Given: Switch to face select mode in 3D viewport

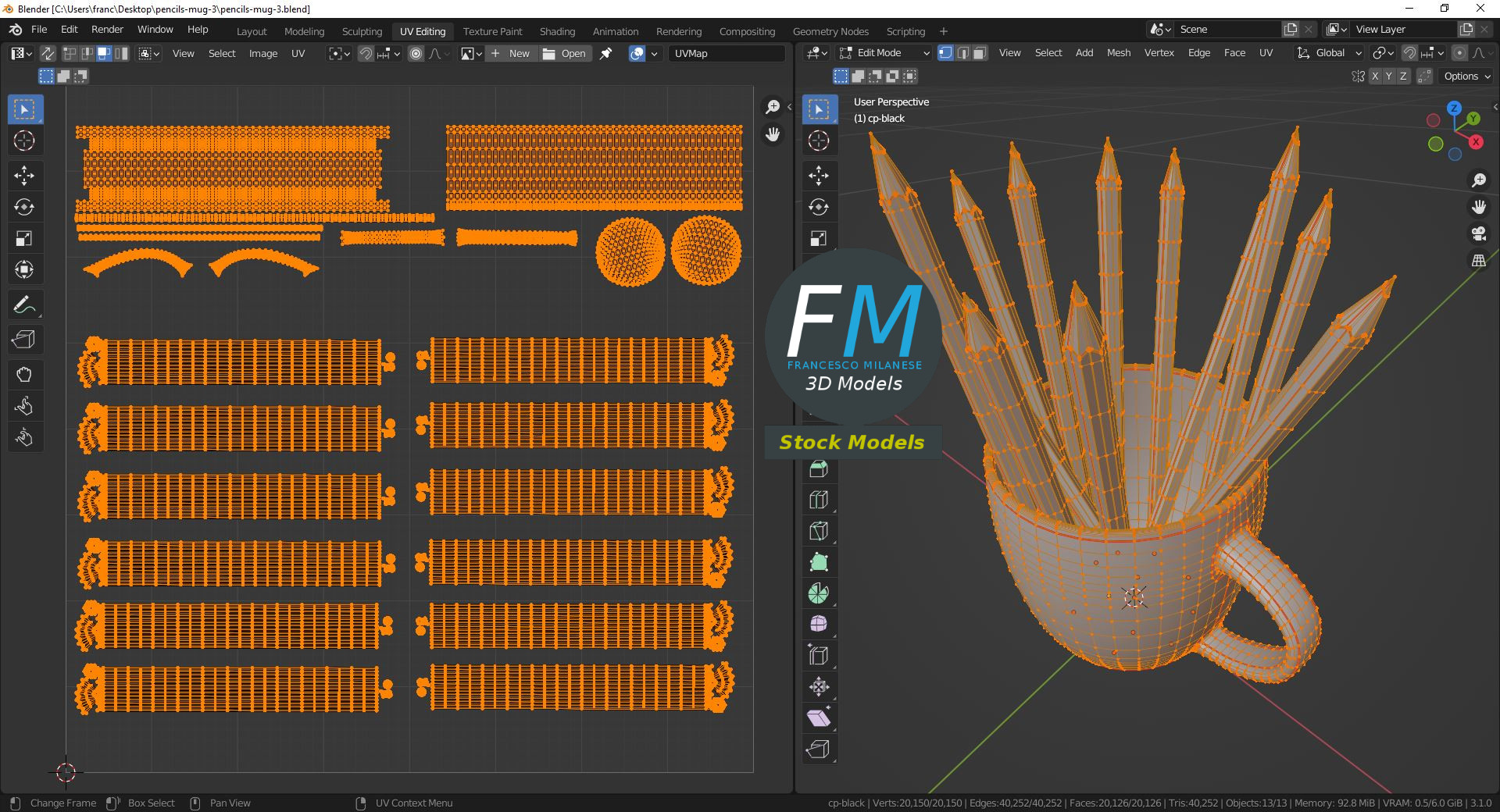Looking at the screenshot, I should [x=980, y=53].
